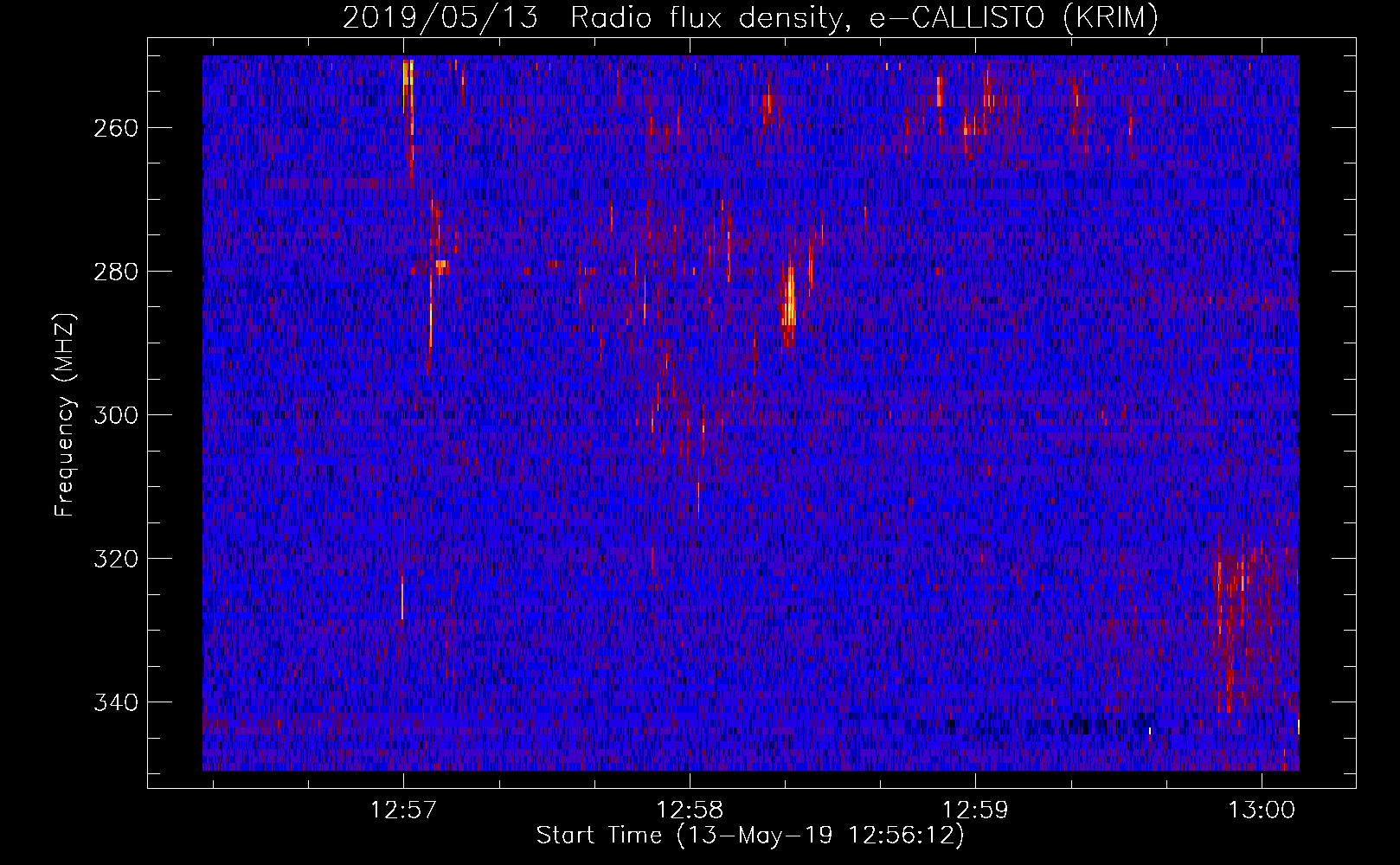Click the 12:59 time tick label
The image size is (1400, 865).
[x=975, y=810]
